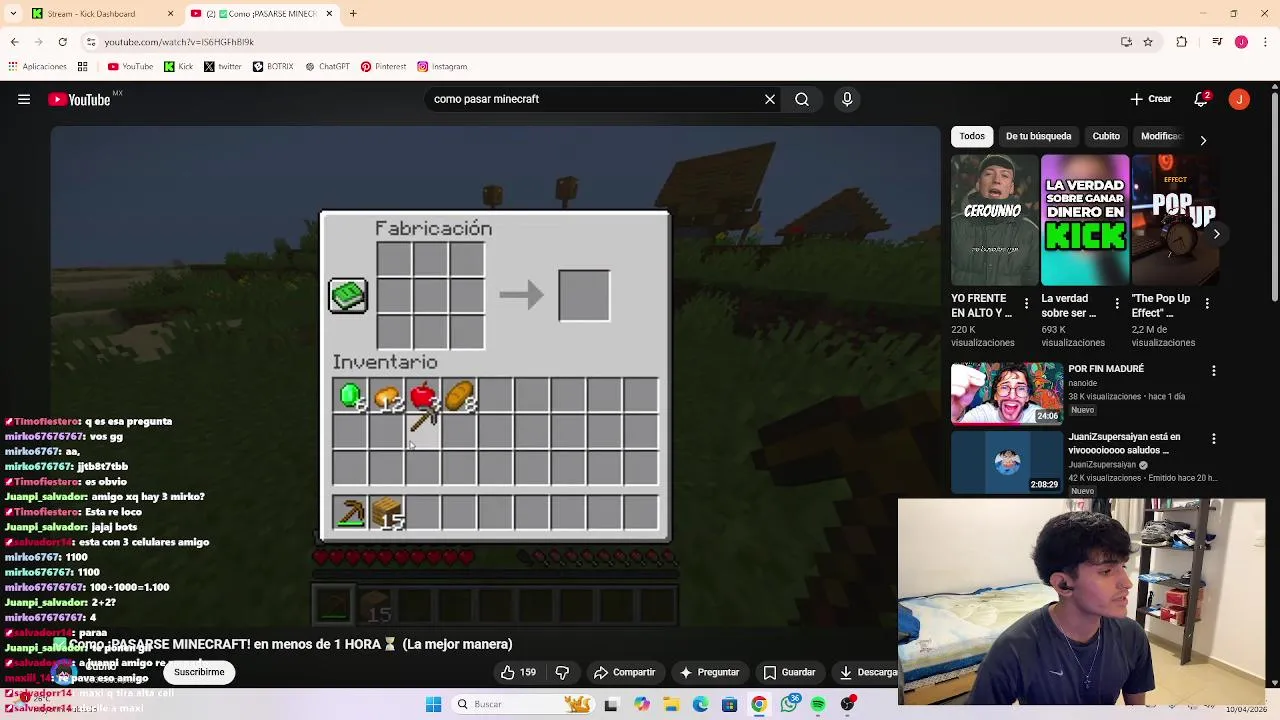Viewport: 1280px width, 720px height.
Task: Open Spotify from taskbar
Action: (x=818, y=704)
